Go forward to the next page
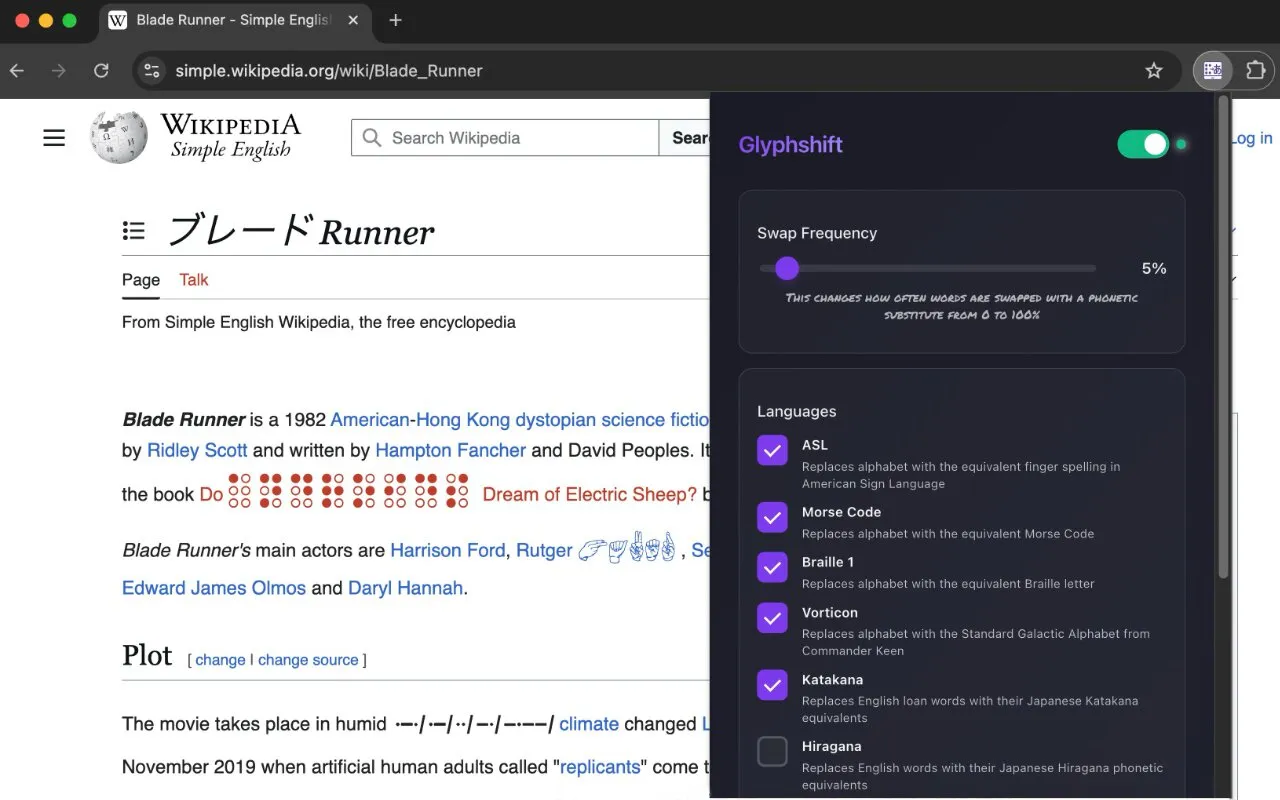 coord(59,70)
